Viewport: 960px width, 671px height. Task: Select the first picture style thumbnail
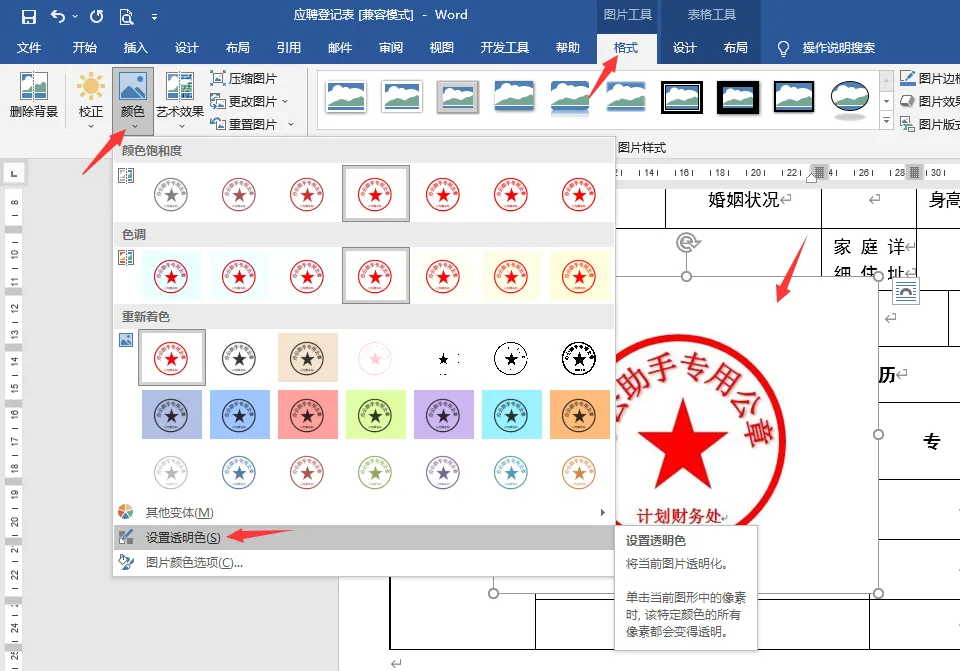coord(346,97)
